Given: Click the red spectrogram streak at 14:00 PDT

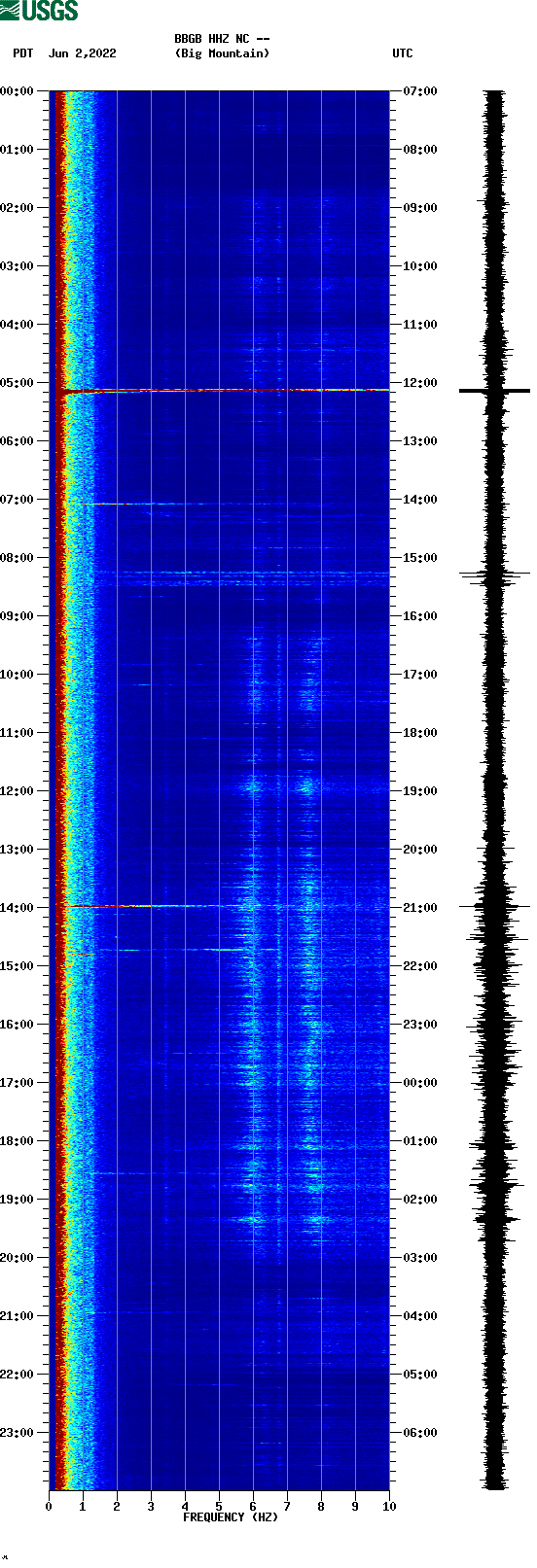Looking at the screenshot, I should tap(136, 906).
